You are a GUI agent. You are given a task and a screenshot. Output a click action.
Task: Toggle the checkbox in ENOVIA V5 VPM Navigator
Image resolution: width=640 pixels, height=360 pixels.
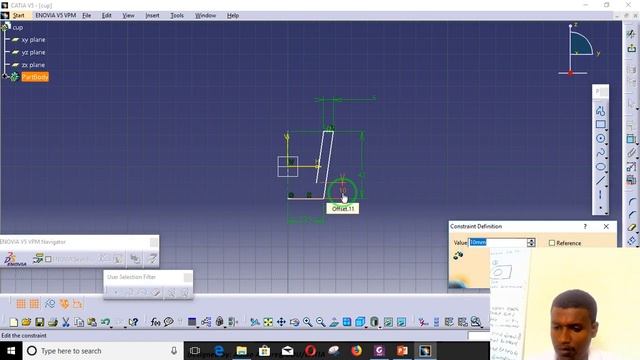click(x=48, y=259)
